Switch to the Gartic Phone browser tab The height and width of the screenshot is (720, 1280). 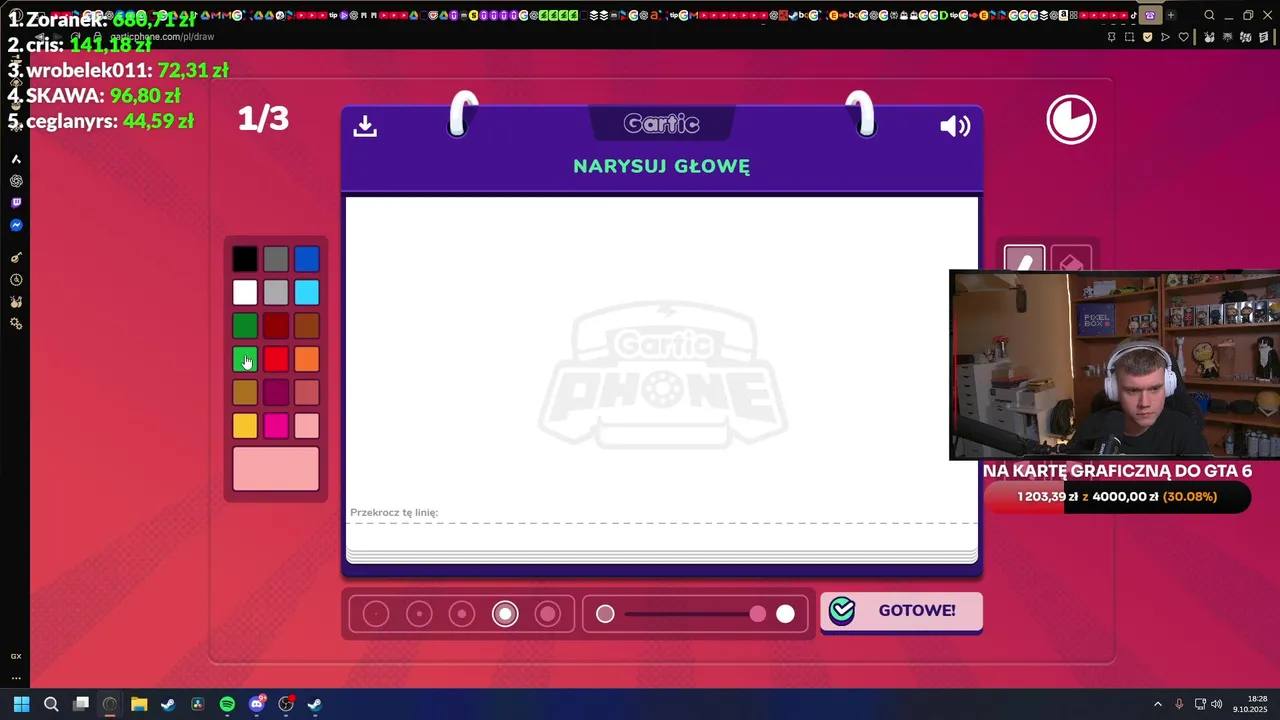click(x=1150, y=15)
